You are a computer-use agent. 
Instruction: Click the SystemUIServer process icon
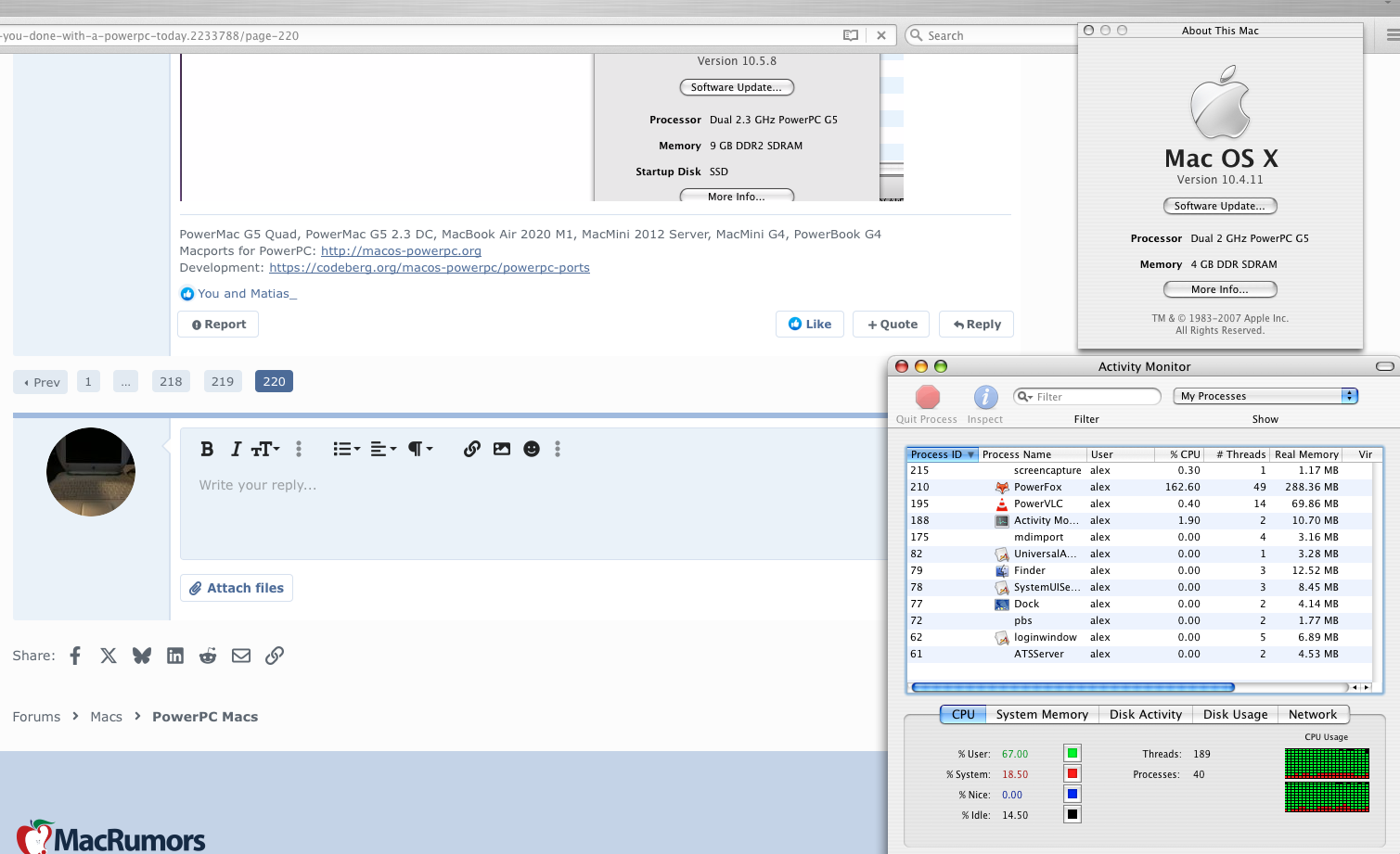click(1002, 587)
